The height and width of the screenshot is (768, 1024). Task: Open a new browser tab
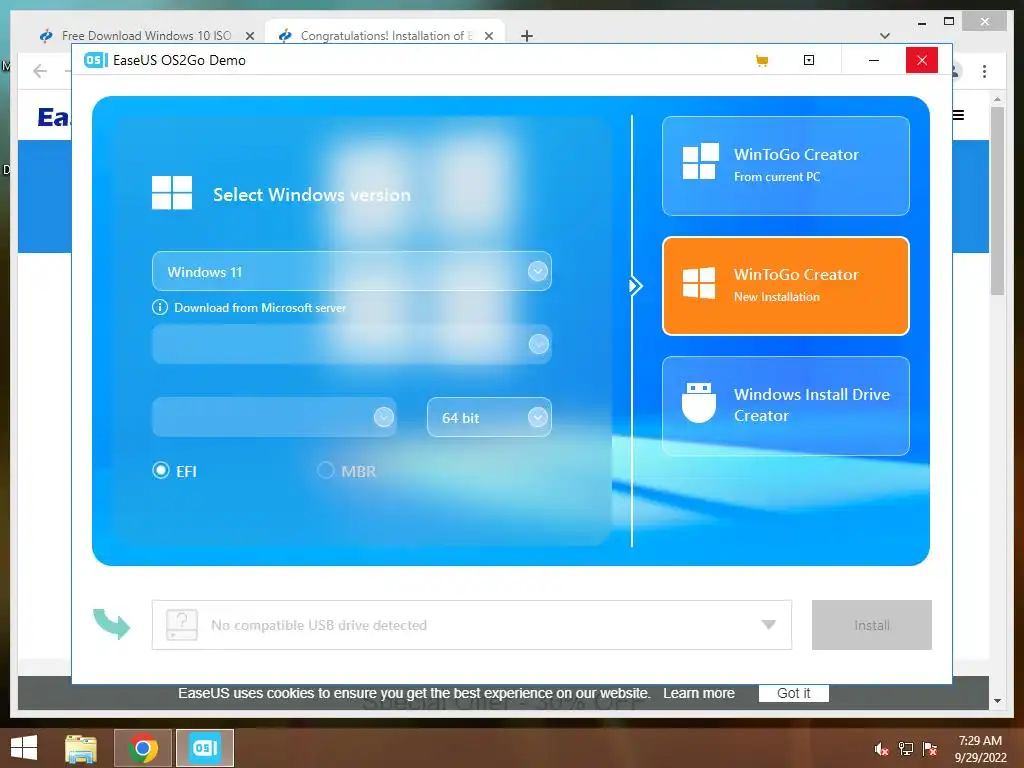click(x=527, y=36)
